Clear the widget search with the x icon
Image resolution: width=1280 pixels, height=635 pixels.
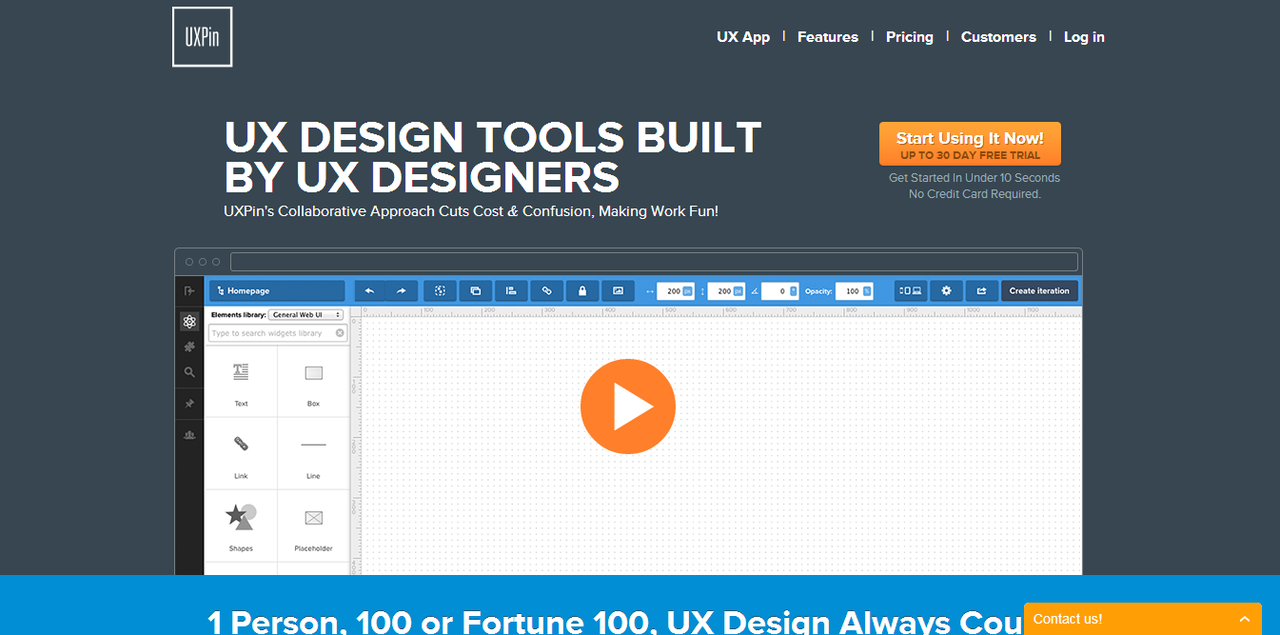click(339, 333)
